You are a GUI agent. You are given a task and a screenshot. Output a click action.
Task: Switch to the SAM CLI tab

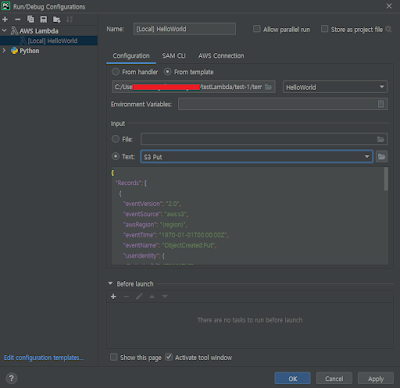[x=174, y=56]
